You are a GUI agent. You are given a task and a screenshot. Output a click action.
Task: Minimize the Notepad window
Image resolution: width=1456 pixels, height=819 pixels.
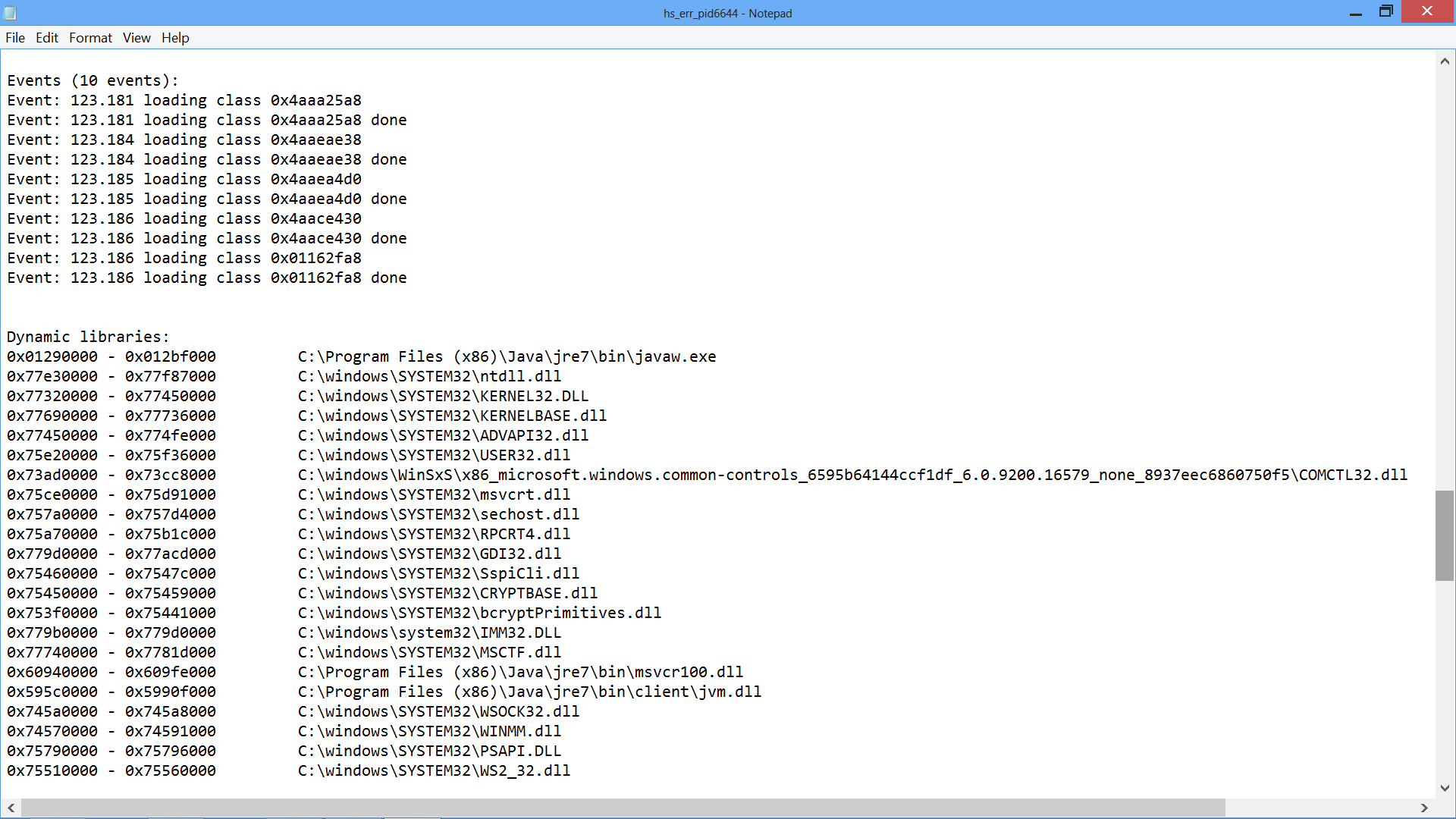1356,13
